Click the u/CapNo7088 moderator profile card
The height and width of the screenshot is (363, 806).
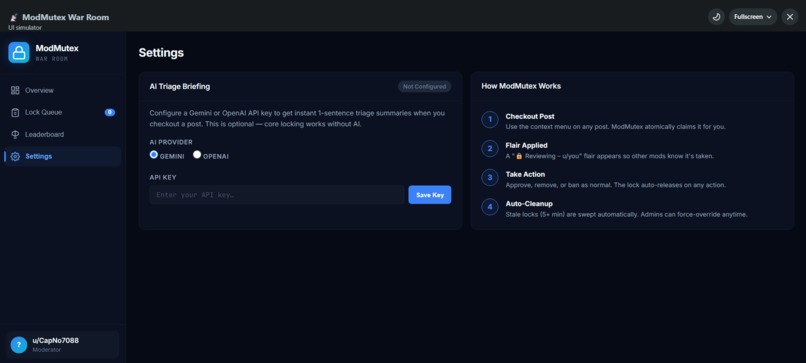coord(63,344)
